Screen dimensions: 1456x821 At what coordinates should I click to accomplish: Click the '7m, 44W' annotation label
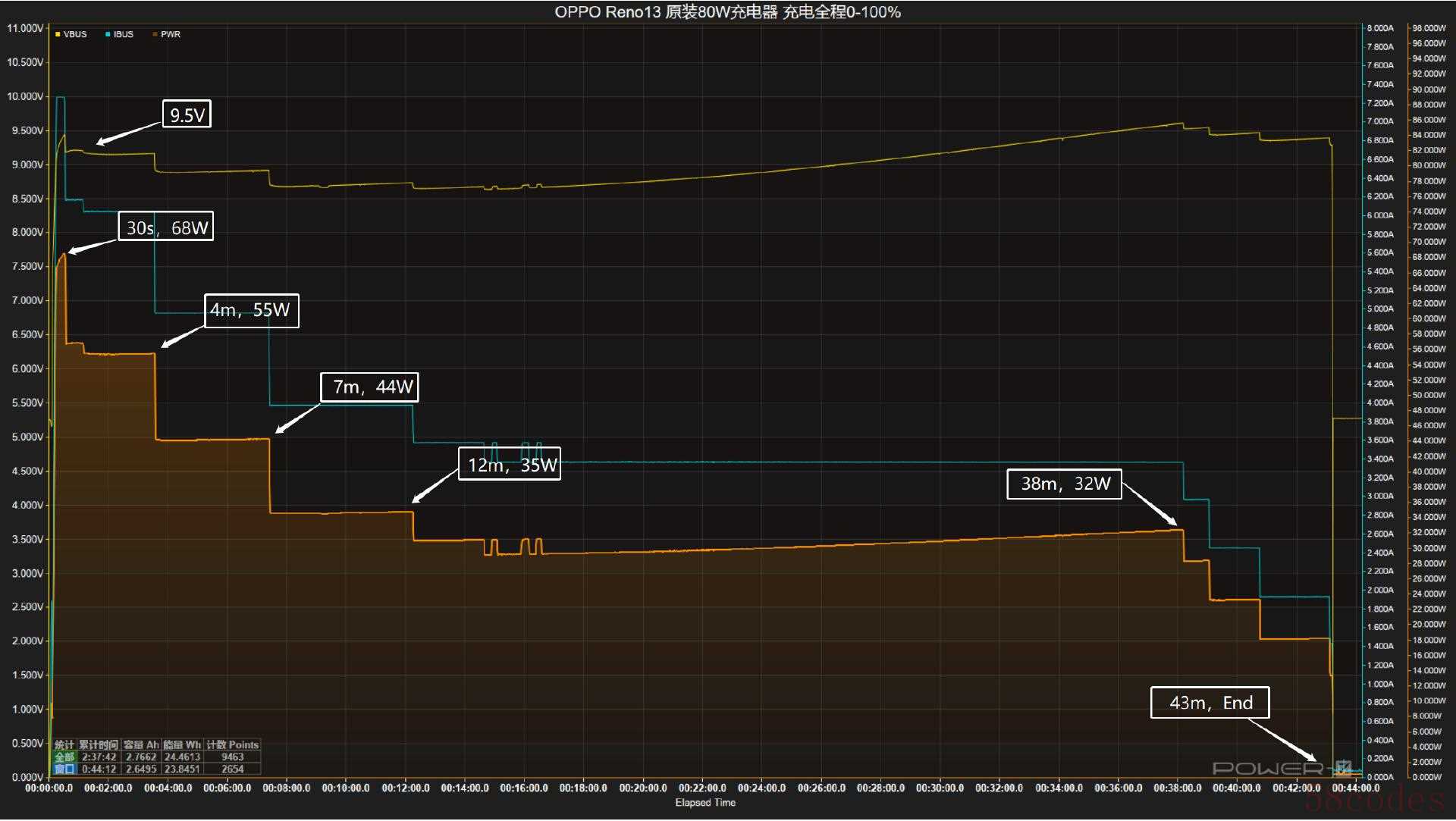pyautogui.click(x=369, y=387)
